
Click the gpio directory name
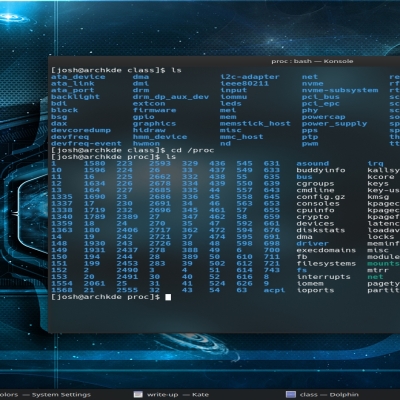tap(144, 117)
